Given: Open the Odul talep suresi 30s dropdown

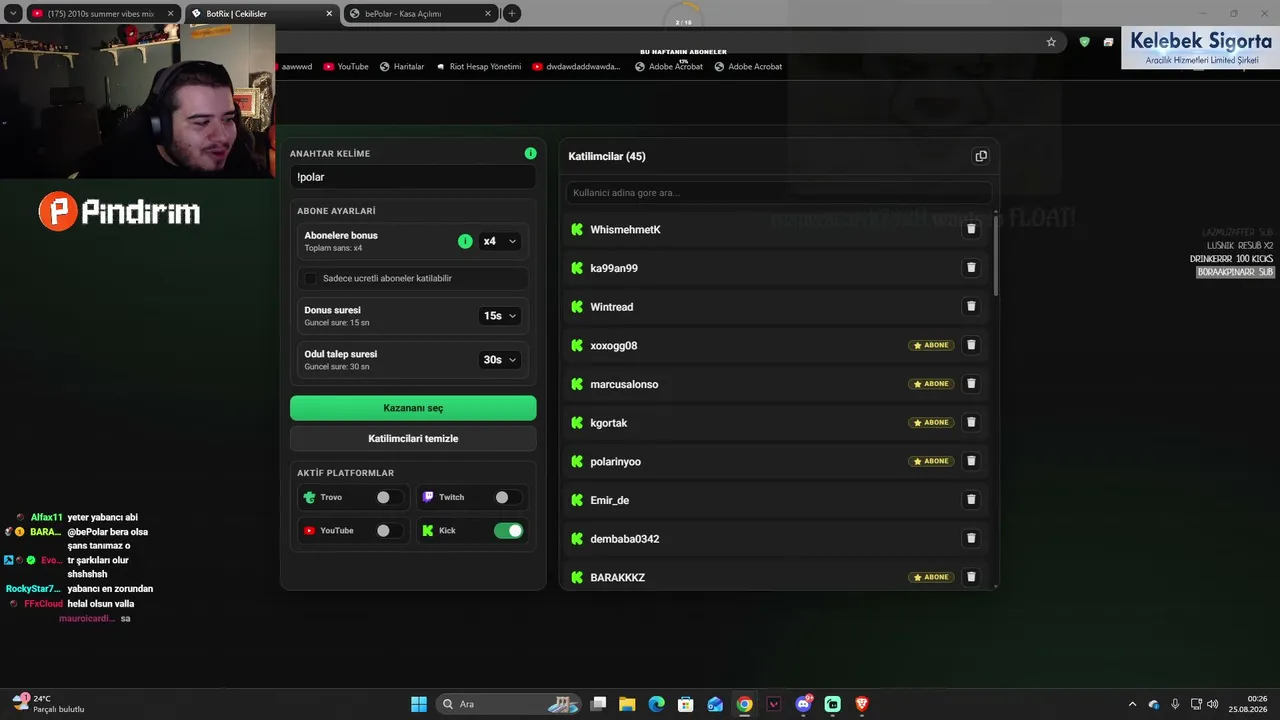Looking at the screenshot, I should (x=500, y=360).
